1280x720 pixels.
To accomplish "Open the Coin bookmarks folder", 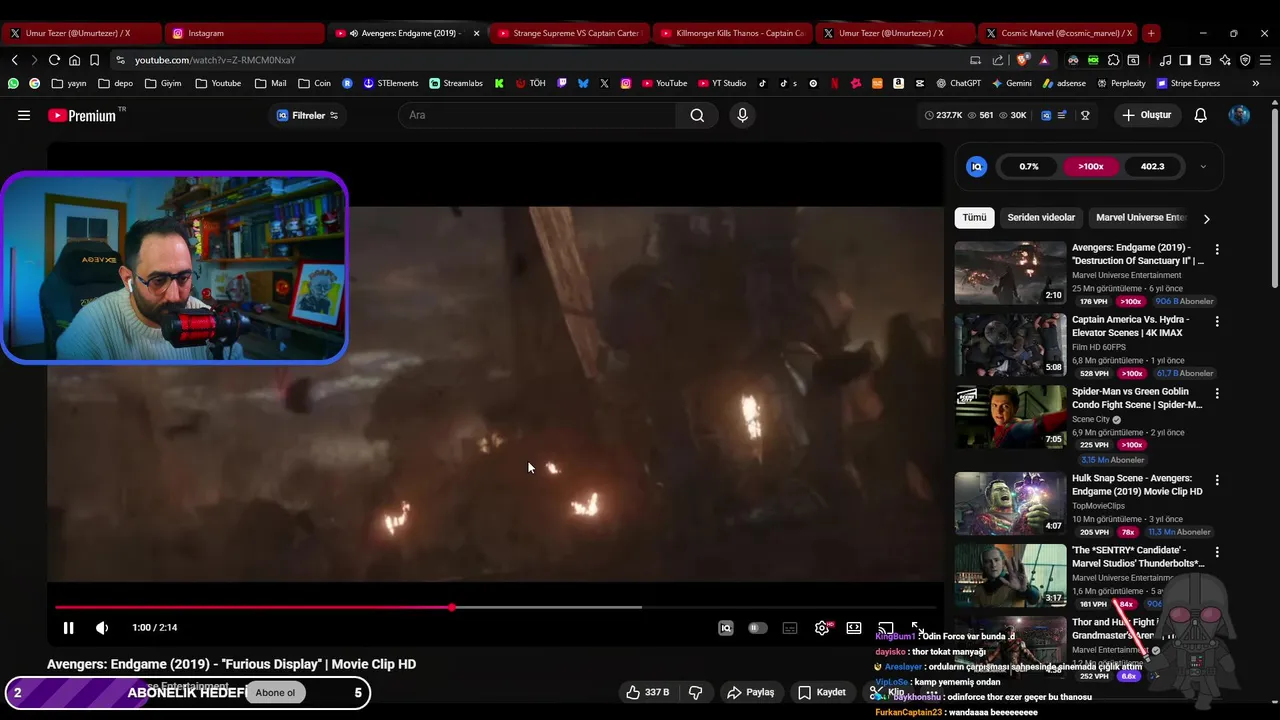I will 315,83.
